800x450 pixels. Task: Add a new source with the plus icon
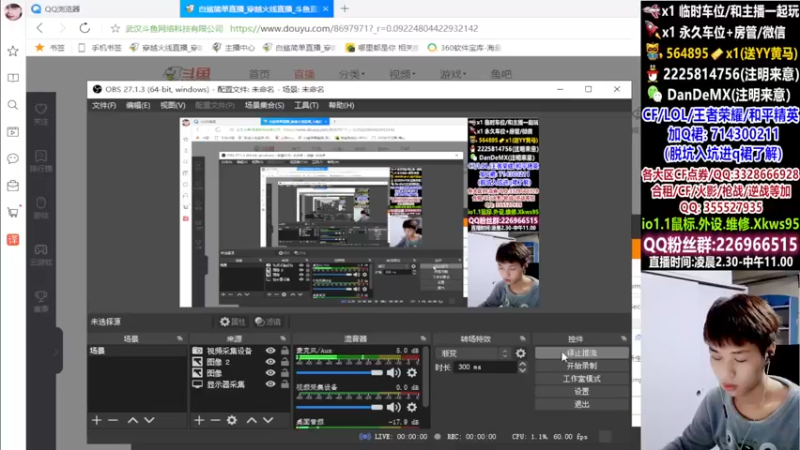click(x=199, y=420)
